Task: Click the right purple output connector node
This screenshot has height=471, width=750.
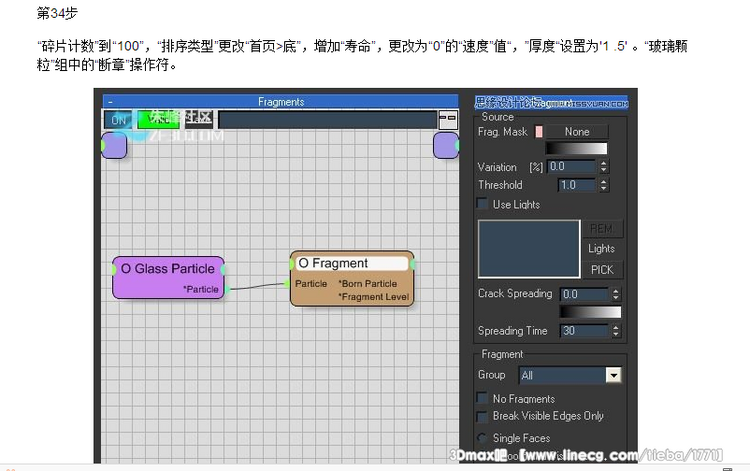Action: (446, 145)
